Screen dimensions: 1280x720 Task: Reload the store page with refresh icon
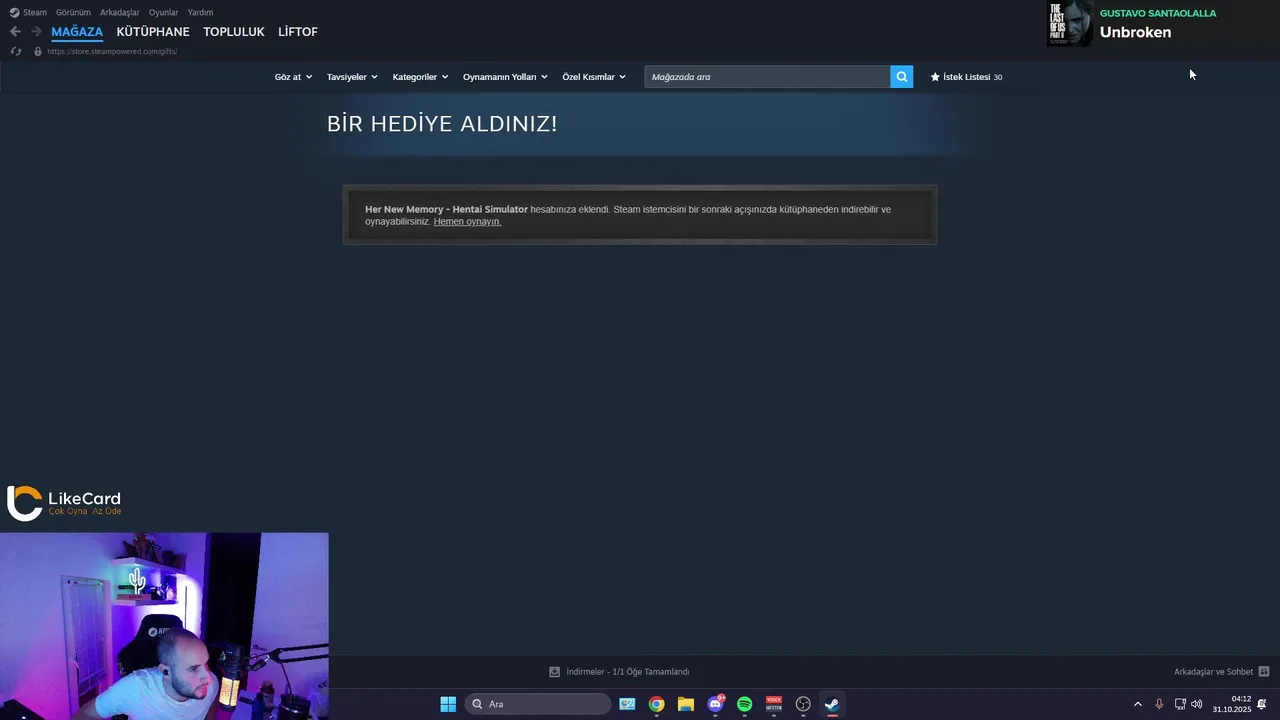tap(15, 51)
